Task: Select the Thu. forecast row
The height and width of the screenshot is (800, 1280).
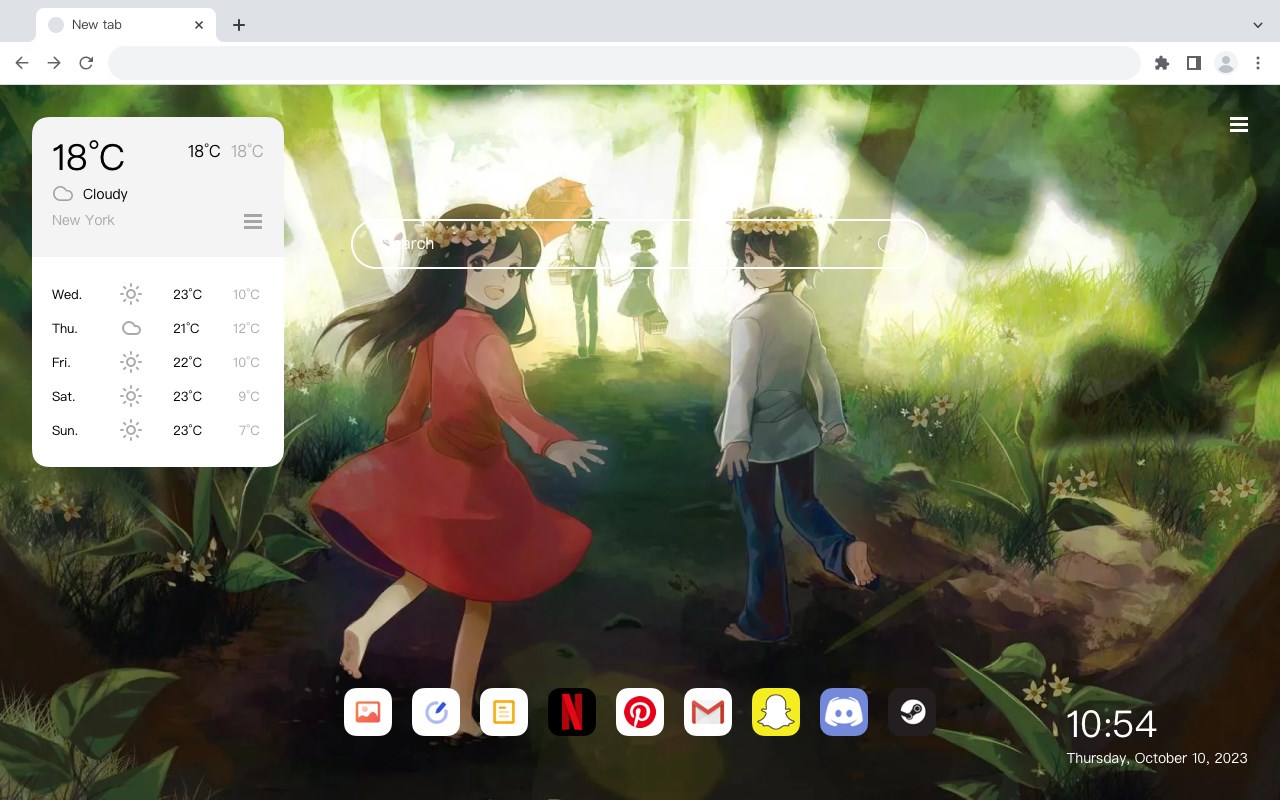Action: point(158,328)
